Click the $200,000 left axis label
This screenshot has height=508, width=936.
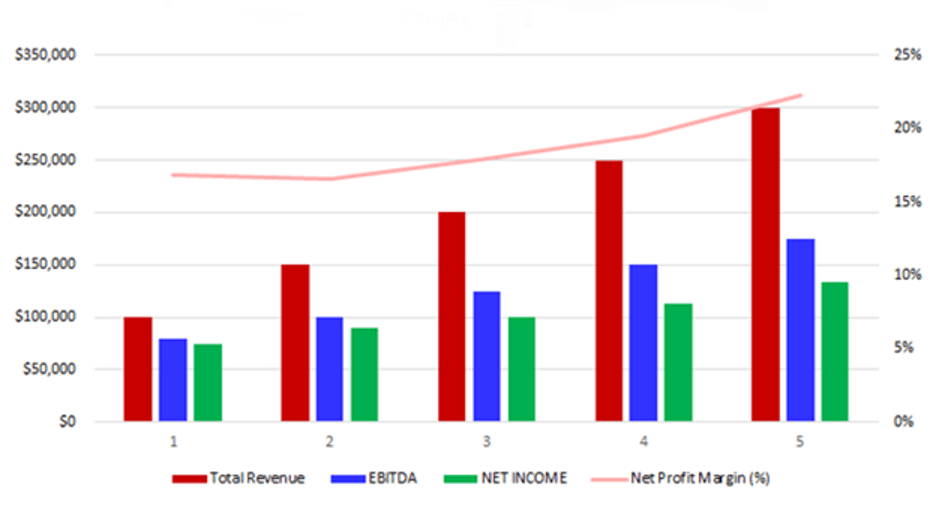(46, 212)
